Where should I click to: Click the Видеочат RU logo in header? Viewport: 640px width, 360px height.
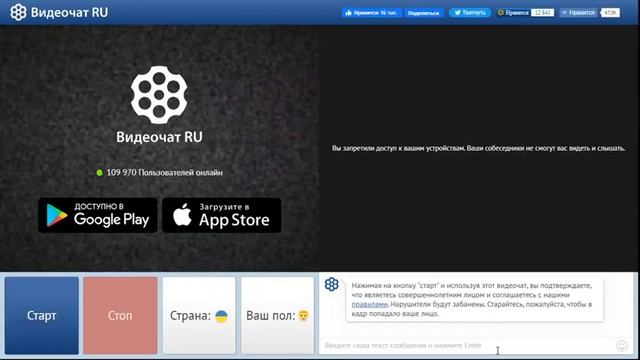59,12
